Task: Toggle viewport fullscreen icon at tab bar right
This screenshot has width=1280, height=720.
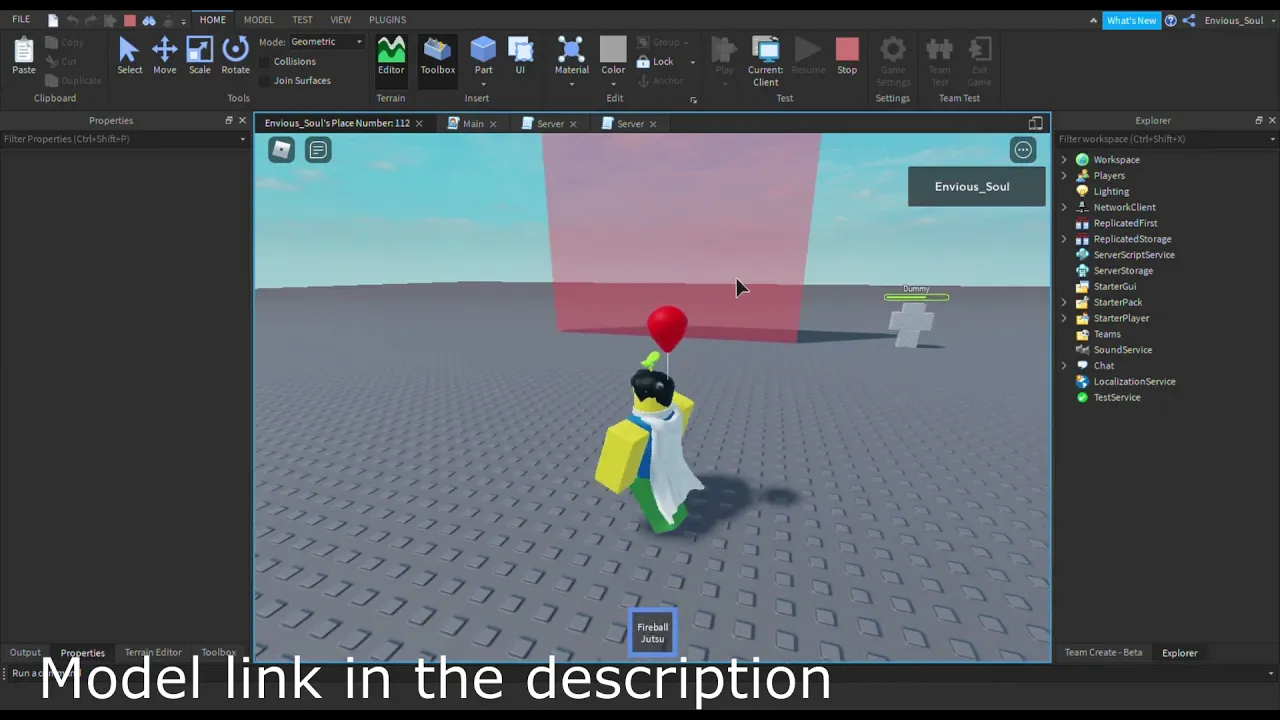Action: click(1035, 123)
